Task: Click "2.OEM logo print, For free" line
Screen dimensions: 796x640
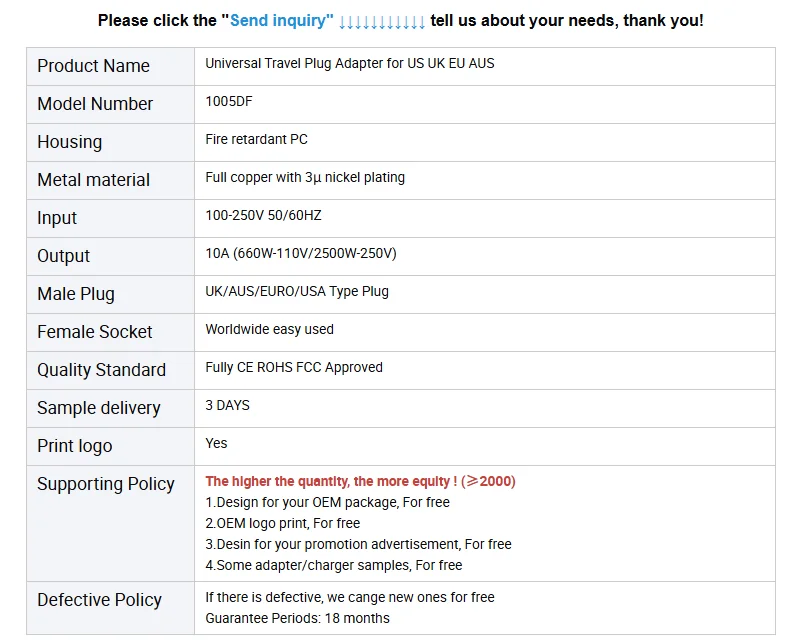Action: 283,523
